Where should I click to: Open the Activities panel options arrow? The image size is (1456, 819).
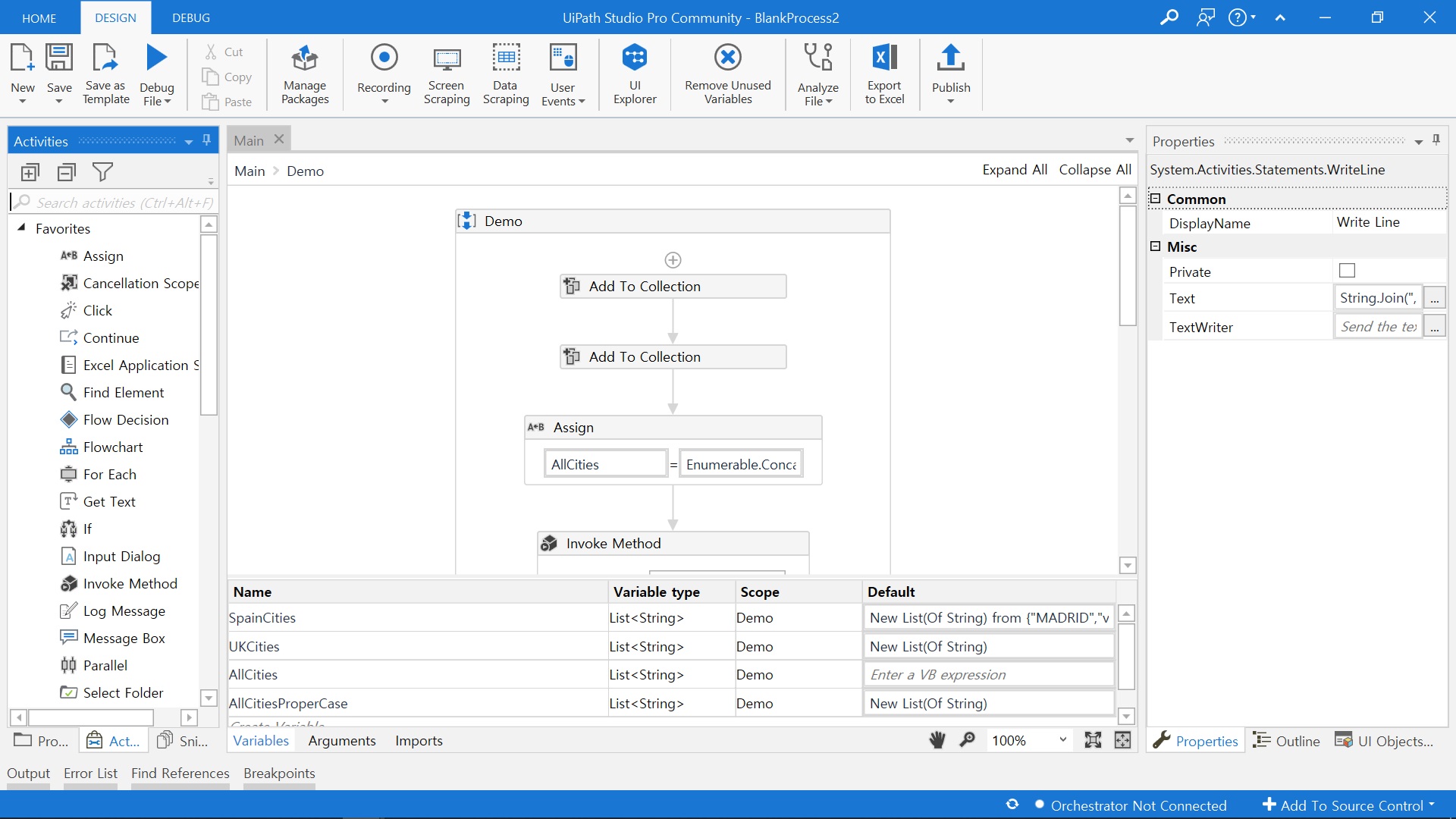[x=189, y=142]
